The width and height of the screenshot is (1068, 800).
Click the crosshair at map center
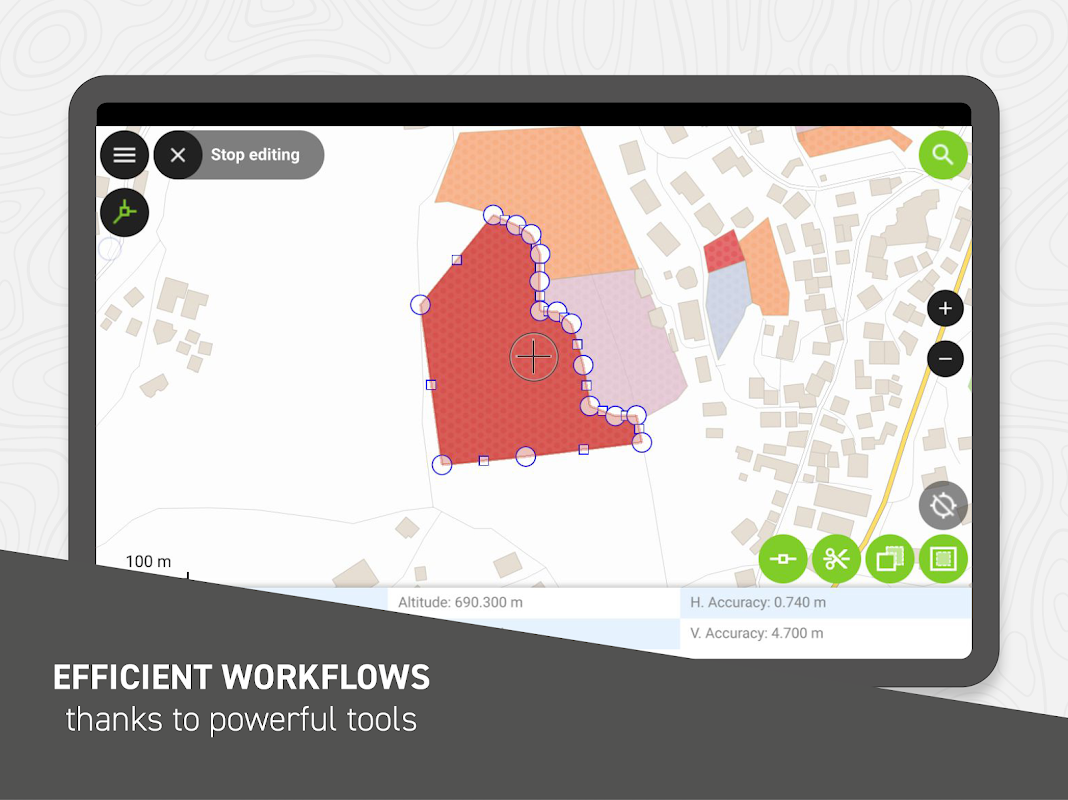[x=534, y=357]
